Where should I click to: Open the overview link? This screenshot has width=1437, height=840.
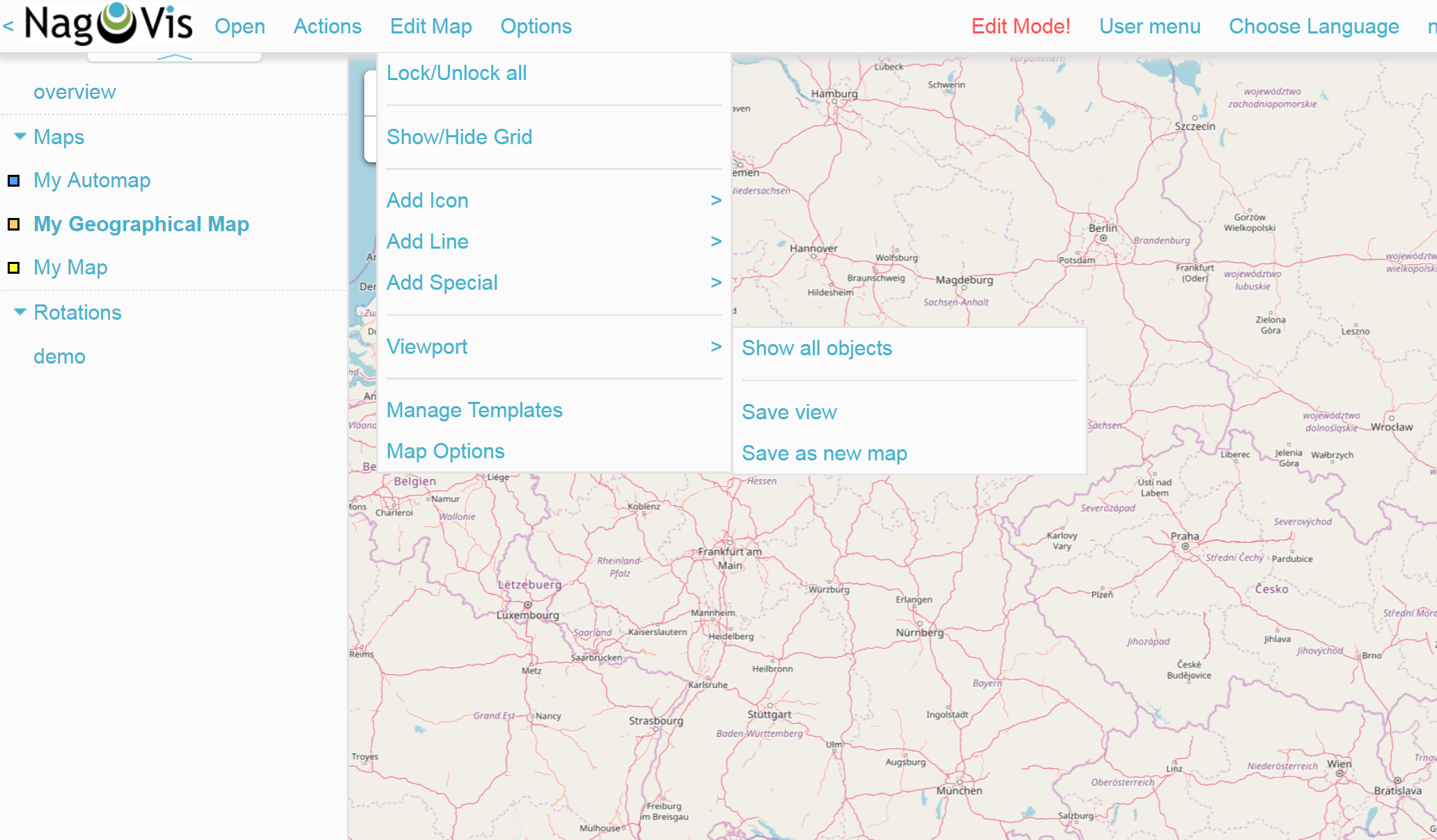click(x=75, y=92)
